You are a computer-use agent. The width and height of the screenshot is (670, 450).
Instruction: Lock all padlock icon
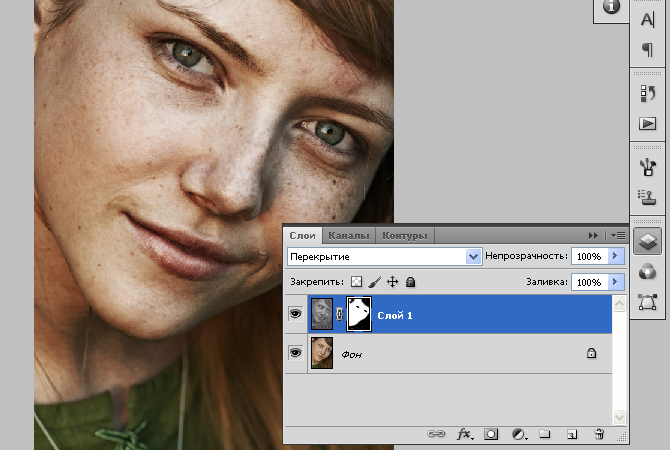tap(410, 282)
